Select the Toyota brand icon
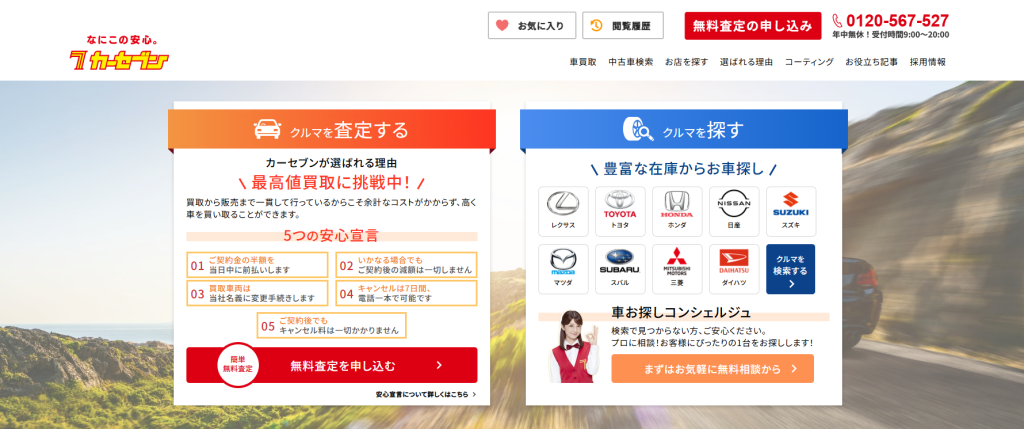The width and height of the screenshot is (1024, 429). pyautogui.click(x=620, y=211)
